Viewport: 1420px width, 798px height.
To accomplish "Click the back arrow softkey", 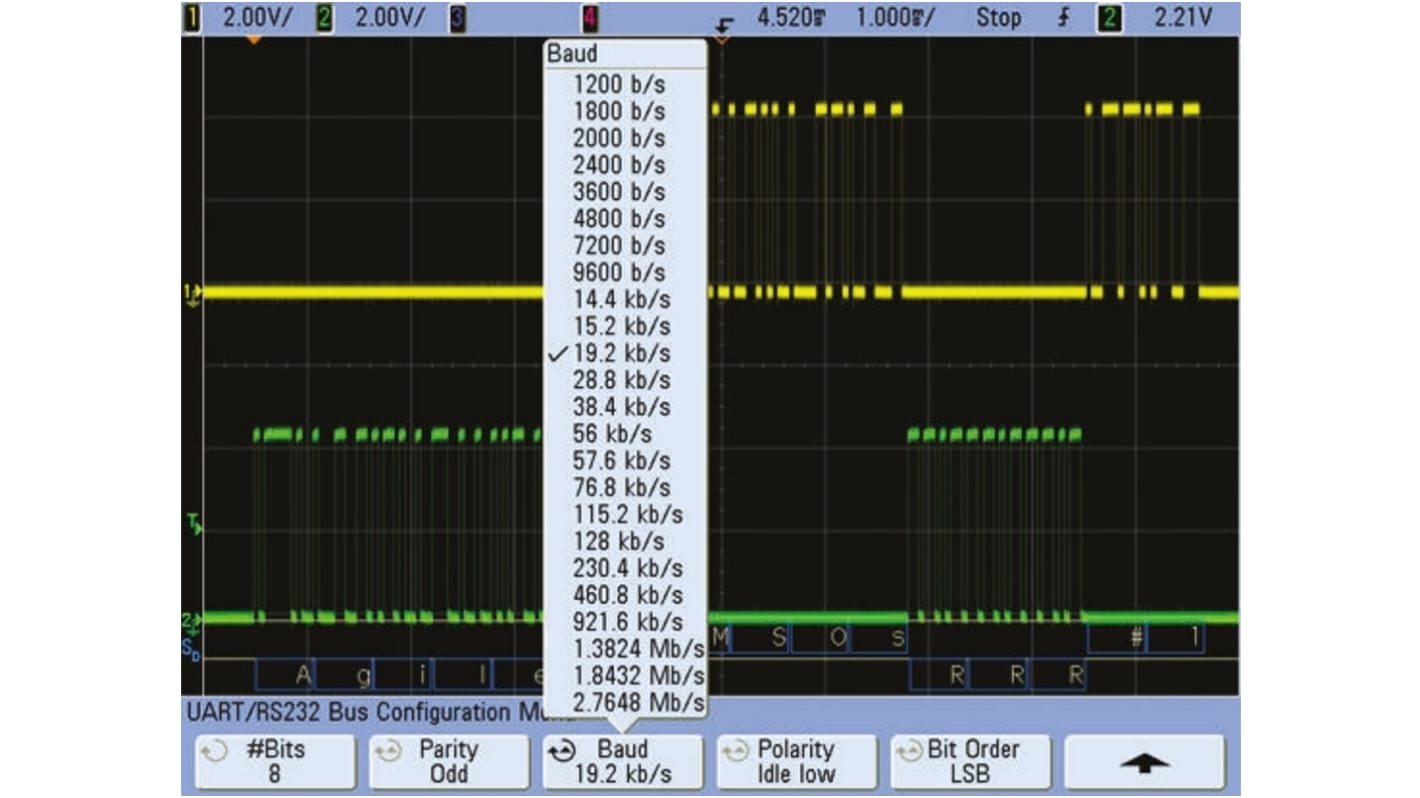I will click(x=1144, y=761).
